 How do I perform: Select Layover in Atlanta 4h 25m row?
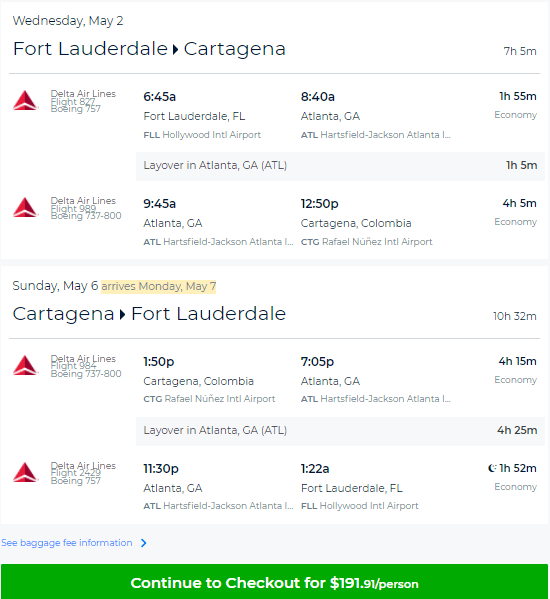click(x=340, y=431)
